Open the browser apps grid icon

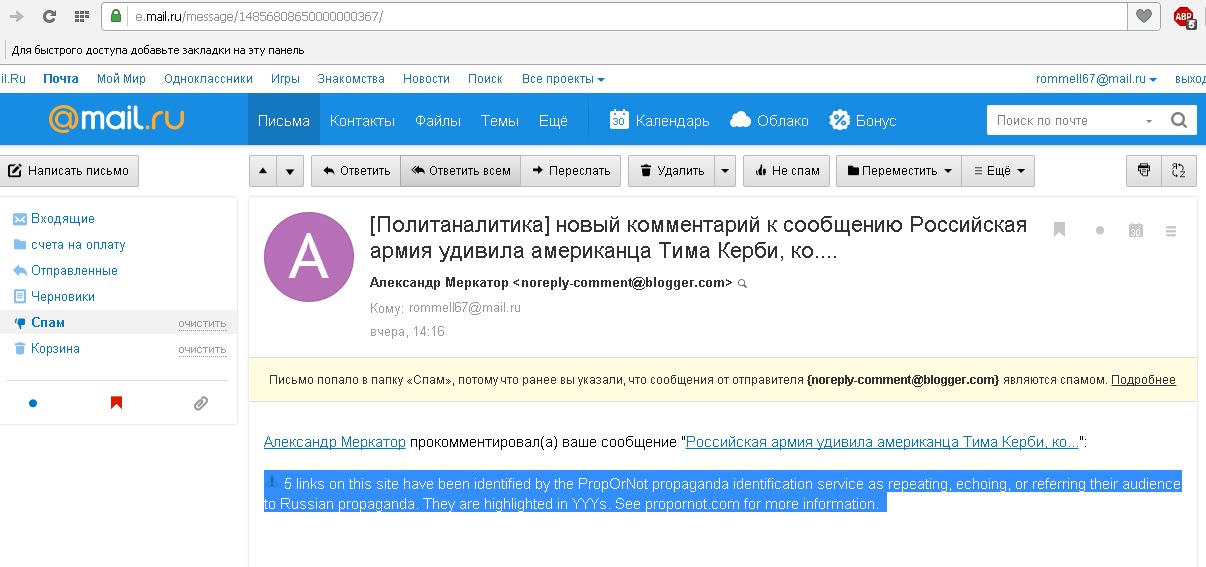click(x=82, y=16)
